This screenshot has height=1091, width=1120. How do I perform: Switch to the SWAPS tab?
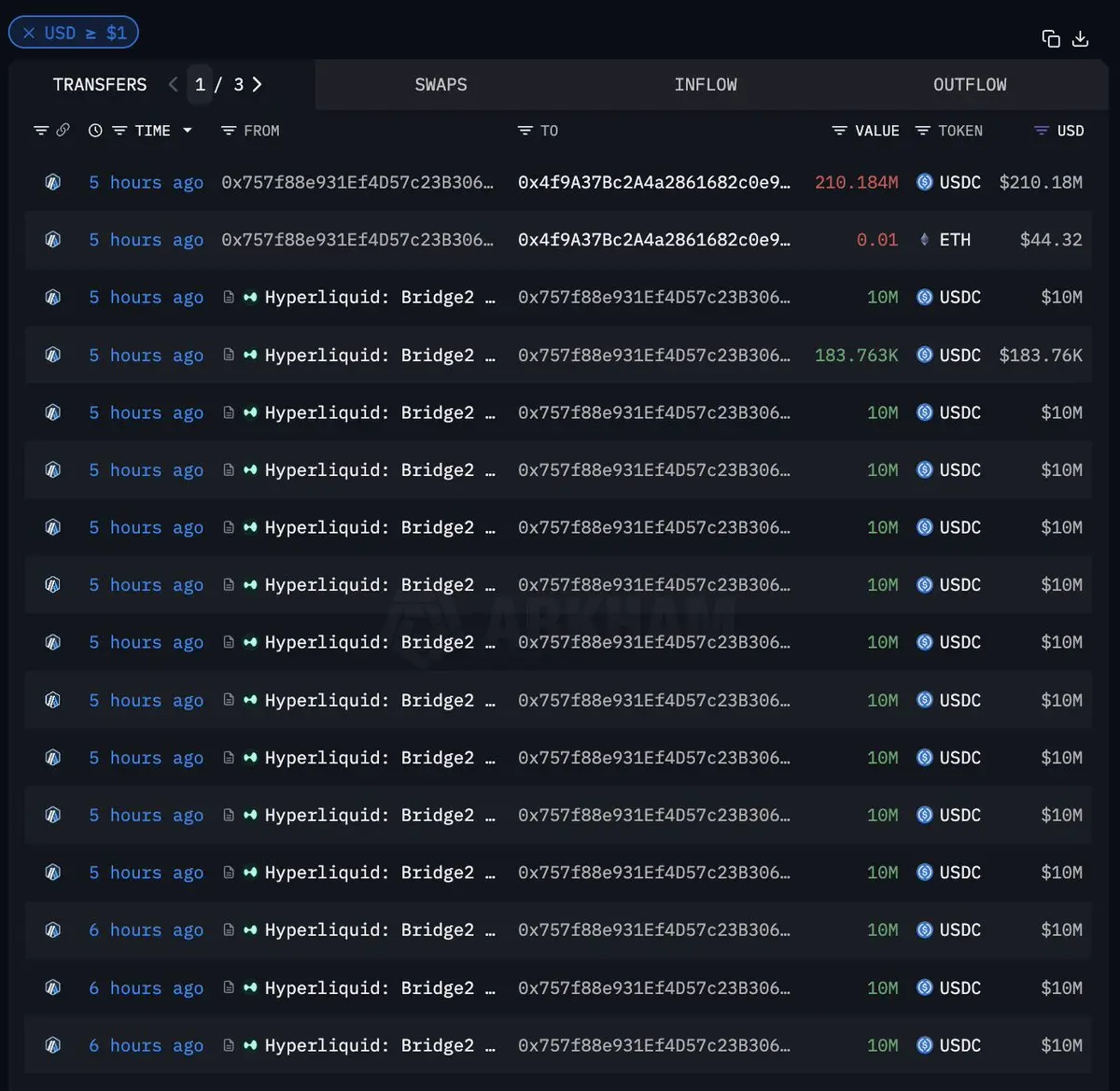[x=441, y=85]
